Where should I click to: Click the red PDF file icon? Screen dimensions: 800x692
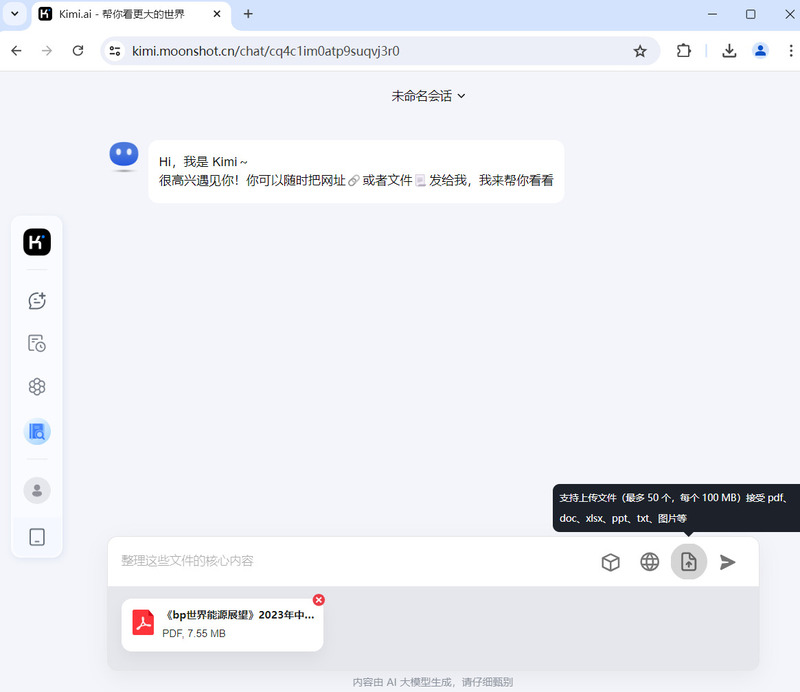click(143, 622)
